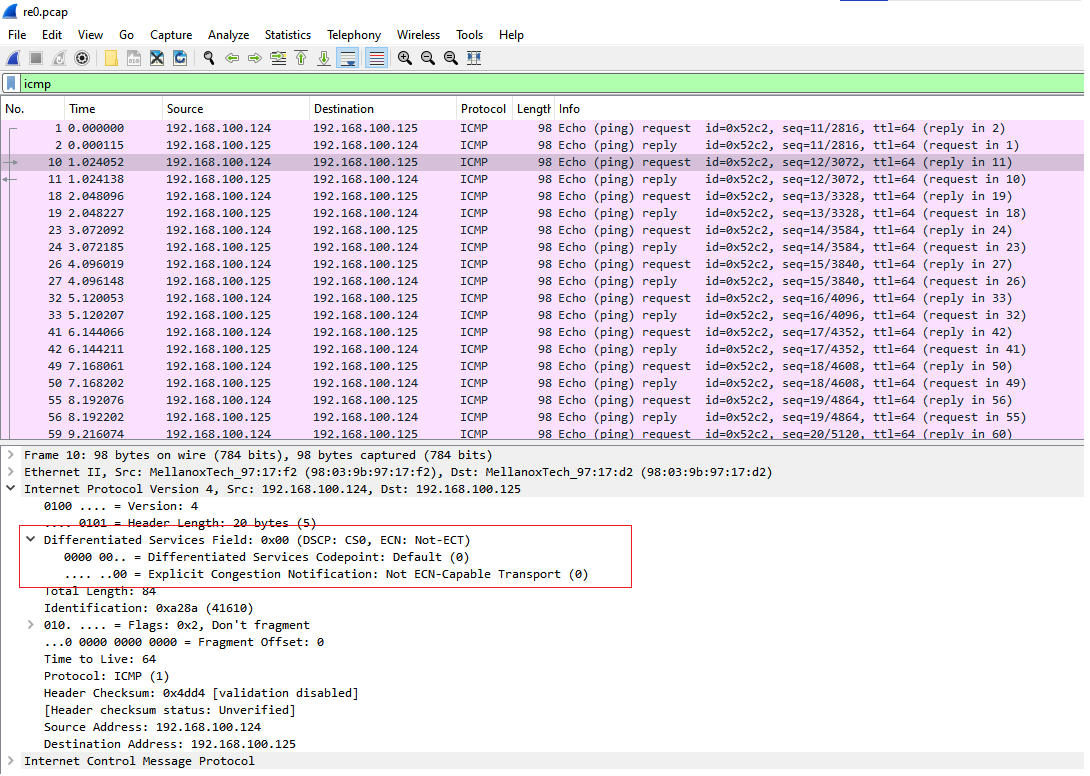1090x776 pixels.
Task: Close the current capture file icon
Action: point(157,58)
